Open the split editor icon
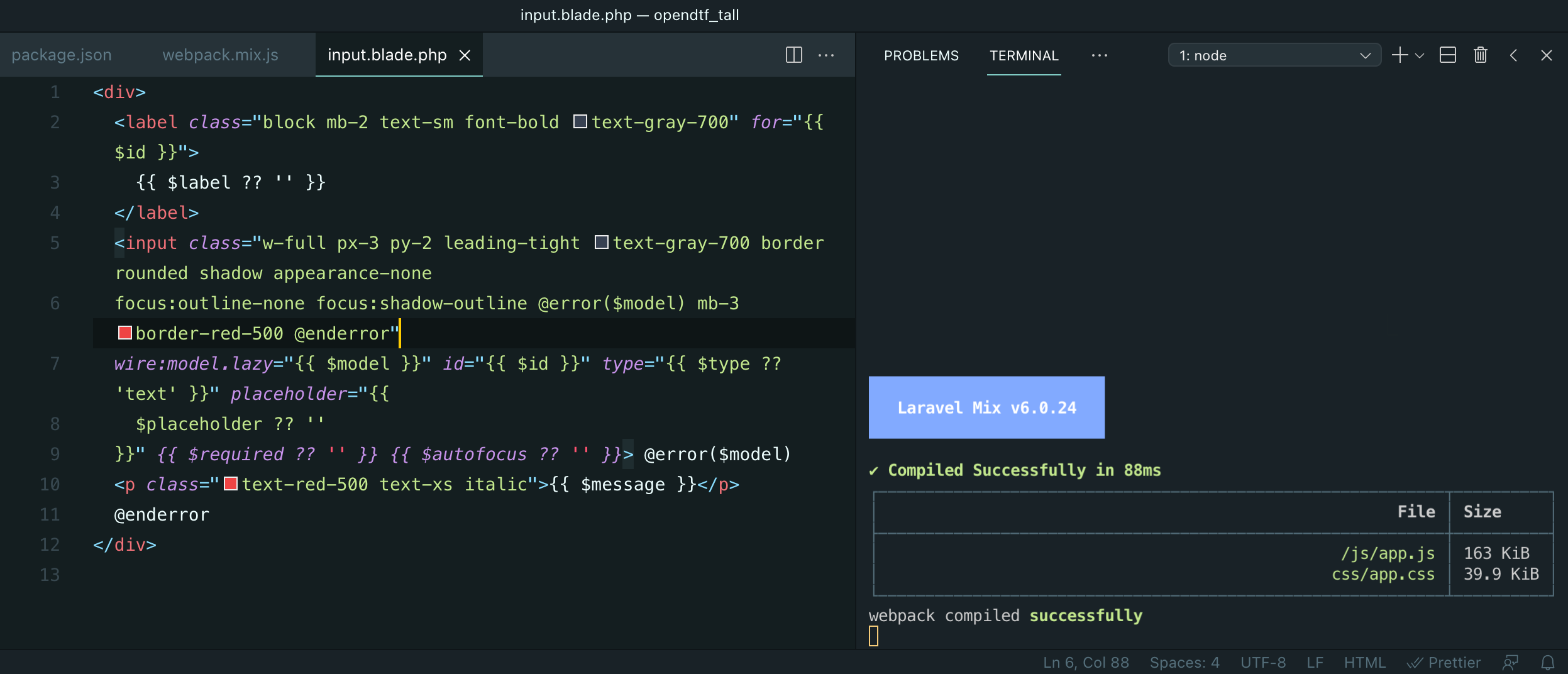Image resolution: width=1568 pixels, height=674 pixels. click(793, 55)
